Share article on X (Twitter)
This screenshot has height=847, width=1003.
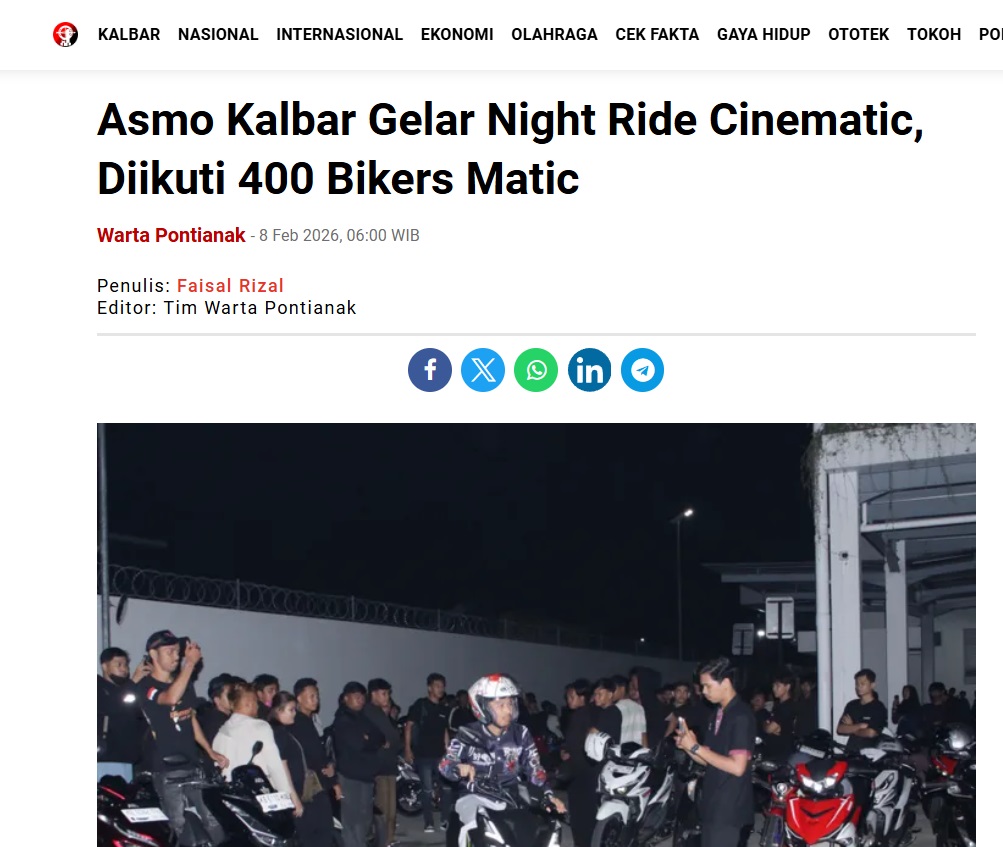coord(483,370)
